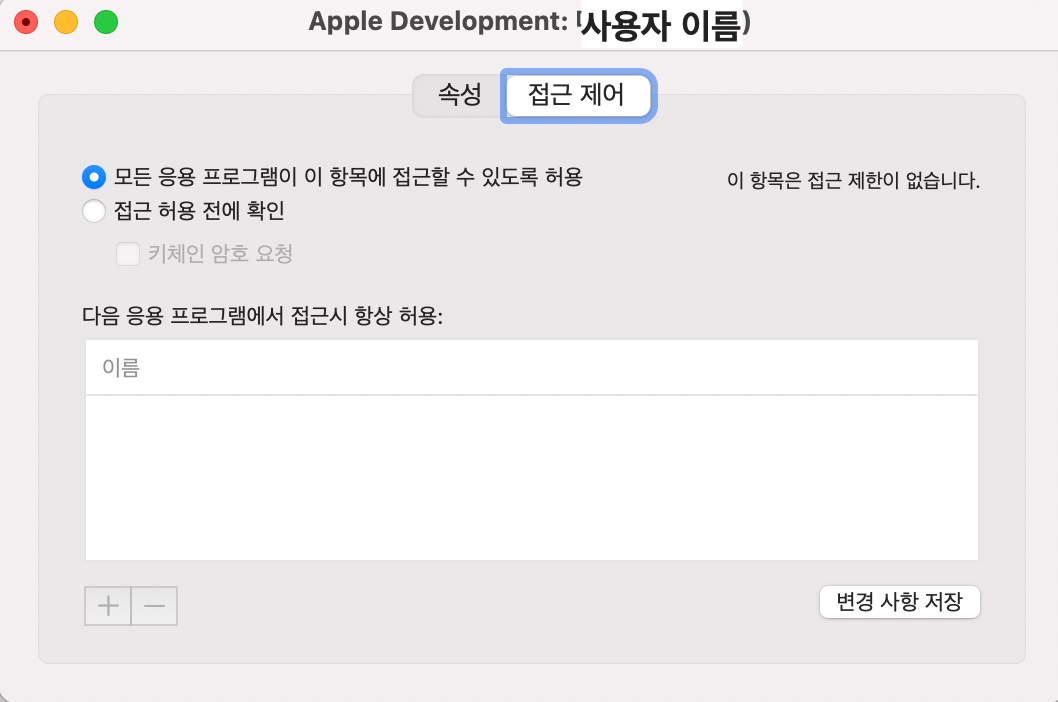Save changes with 변경 사항 저장 button
Viewport: 1058px width, 702px height.
click(899, 602)
